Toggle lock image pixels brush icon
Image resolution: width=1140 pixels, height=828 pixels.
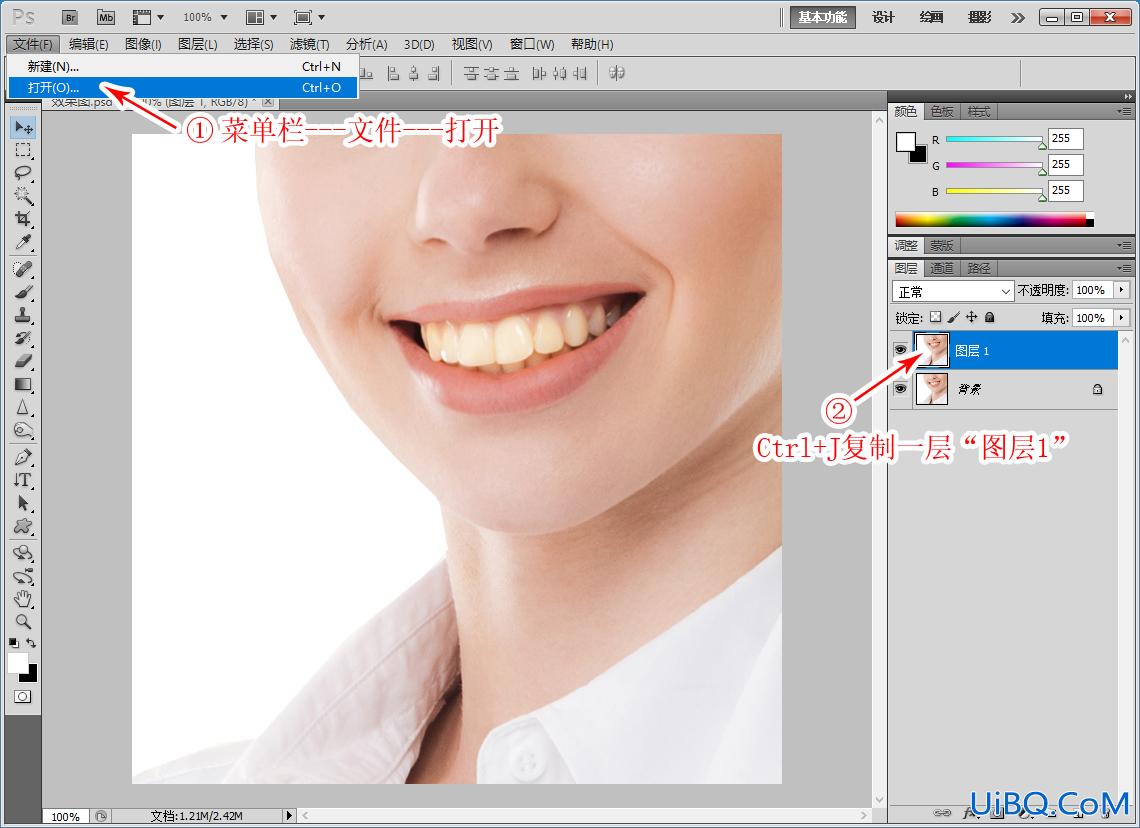click(954, 317)
